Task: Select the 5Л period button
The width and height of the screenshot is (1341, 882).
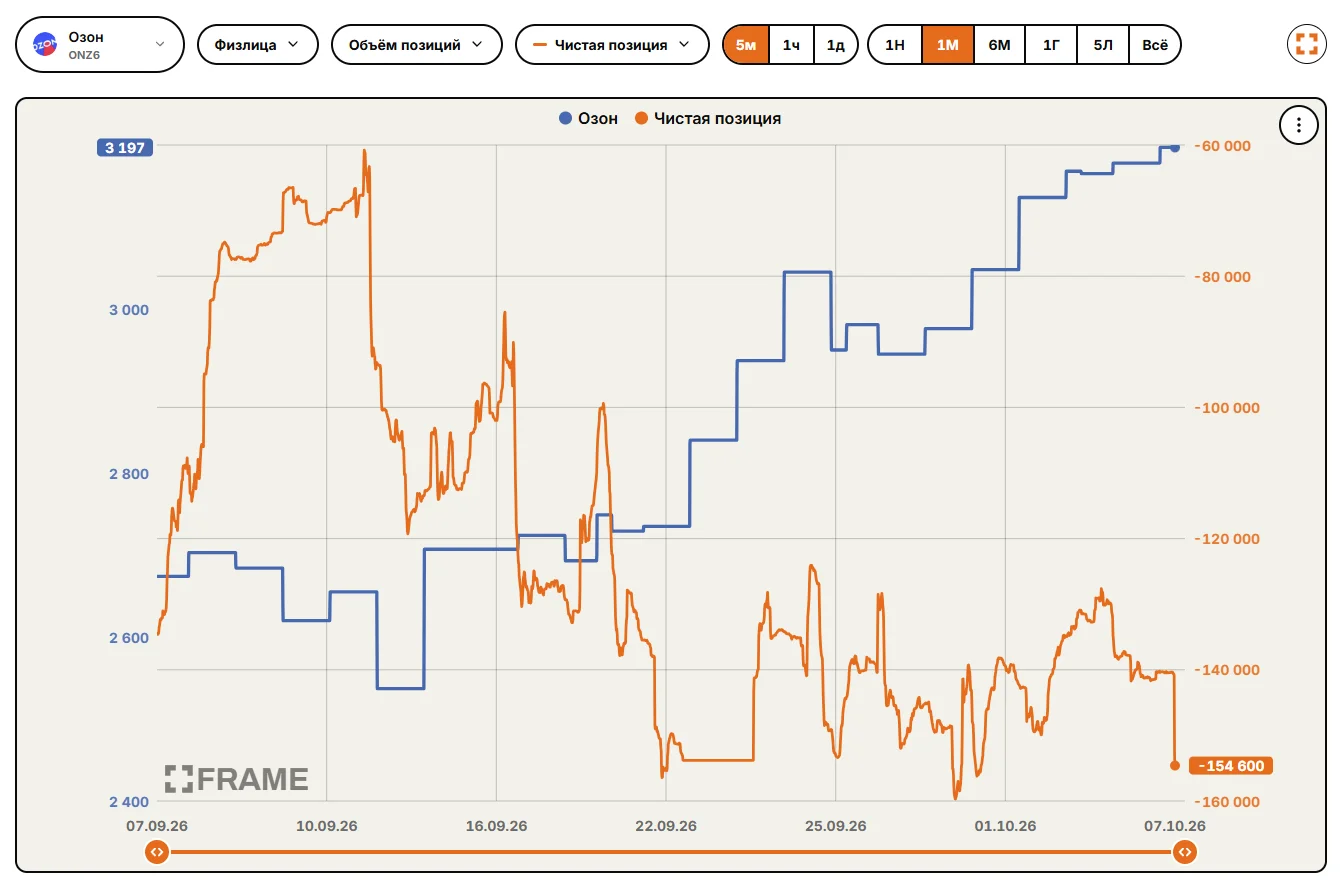Action: tap(1103, 44)
